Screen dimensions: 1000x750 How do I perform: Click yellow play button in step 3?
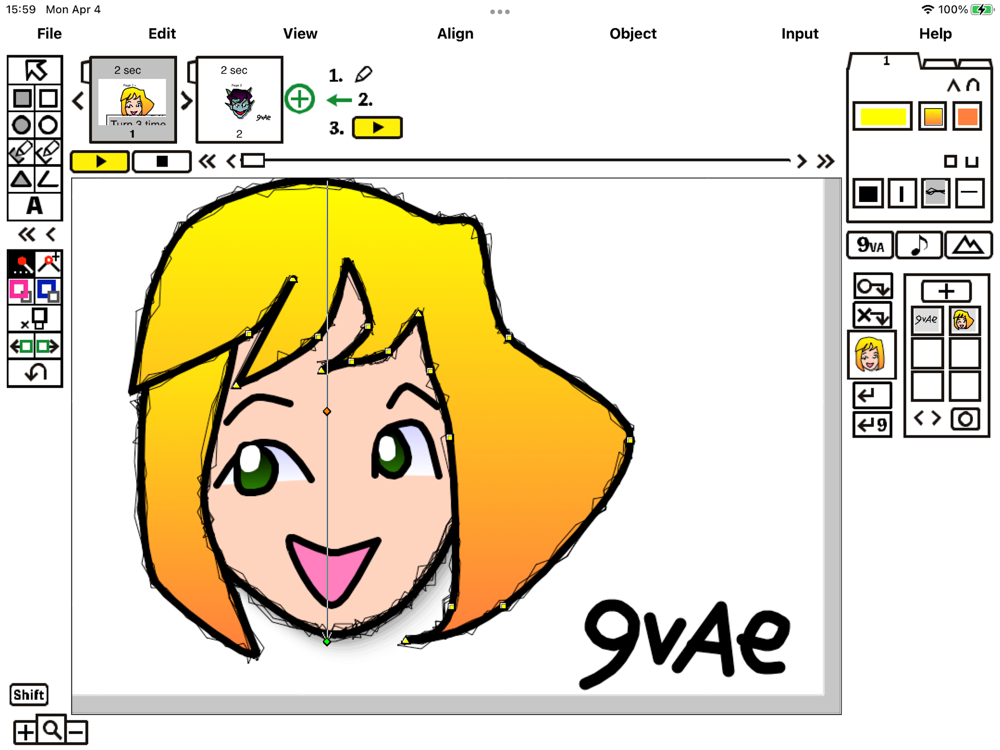pyautogui.click(x=378, y=128)
